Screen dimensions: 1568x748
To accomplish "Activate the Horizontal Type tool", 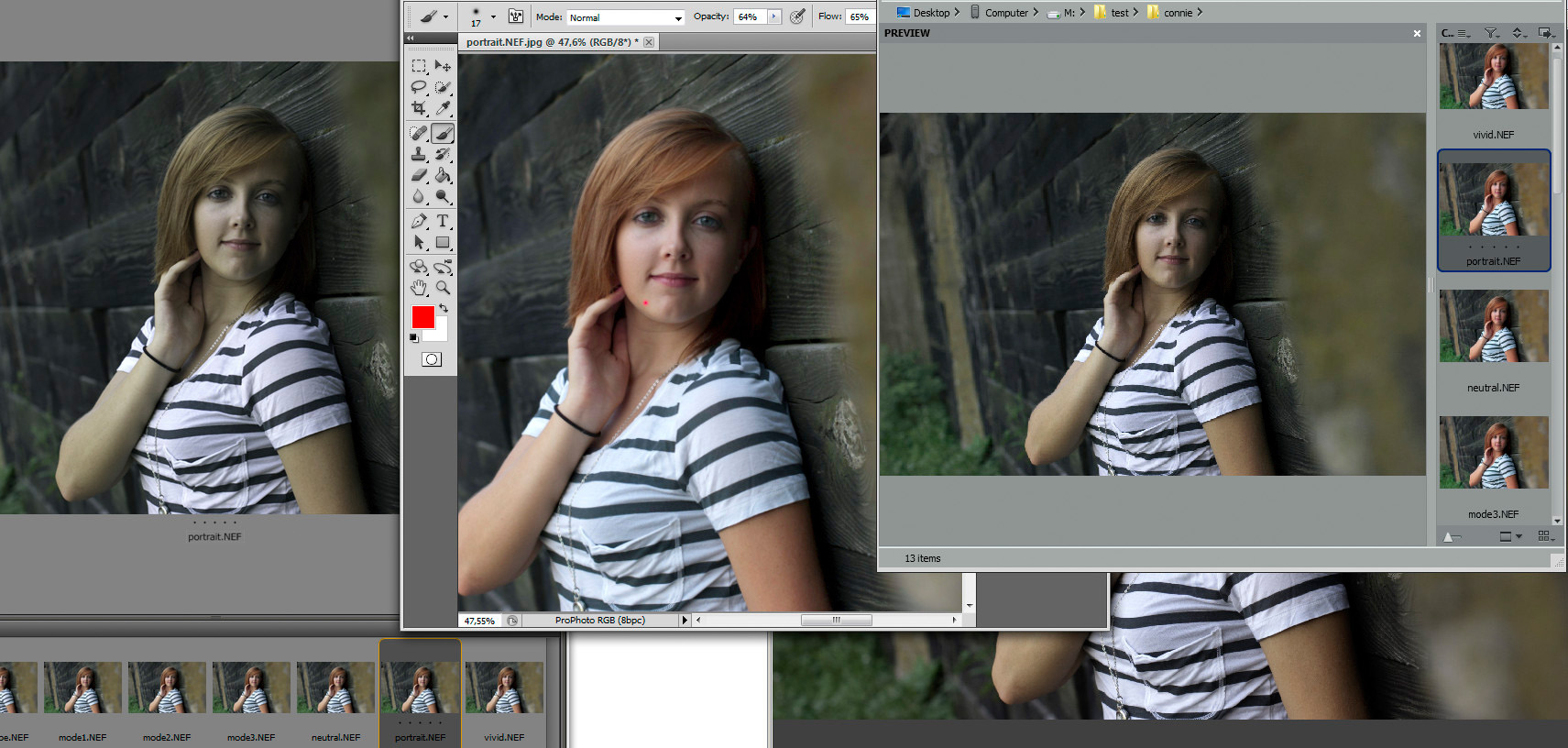I will 443,221.
